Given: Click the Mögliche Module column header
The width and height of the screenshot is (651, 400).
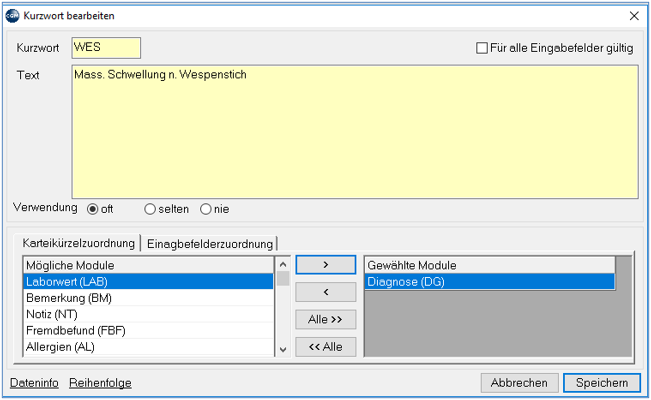Looking at the screenshot, I should (x=148, y=265).
